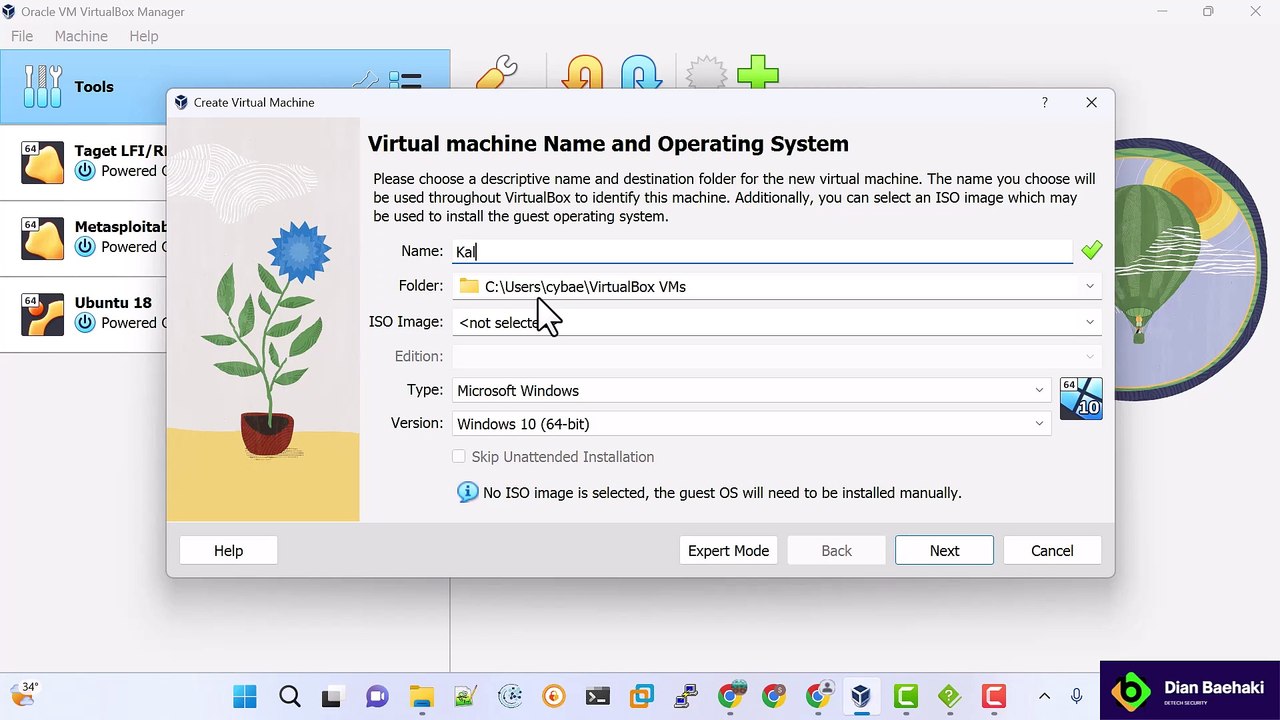The height and width of the screenshot is (720, 1280).
Task: Open the green Camtasia taskbar icon
Action: pyautogui.click(x=906, y=696)
